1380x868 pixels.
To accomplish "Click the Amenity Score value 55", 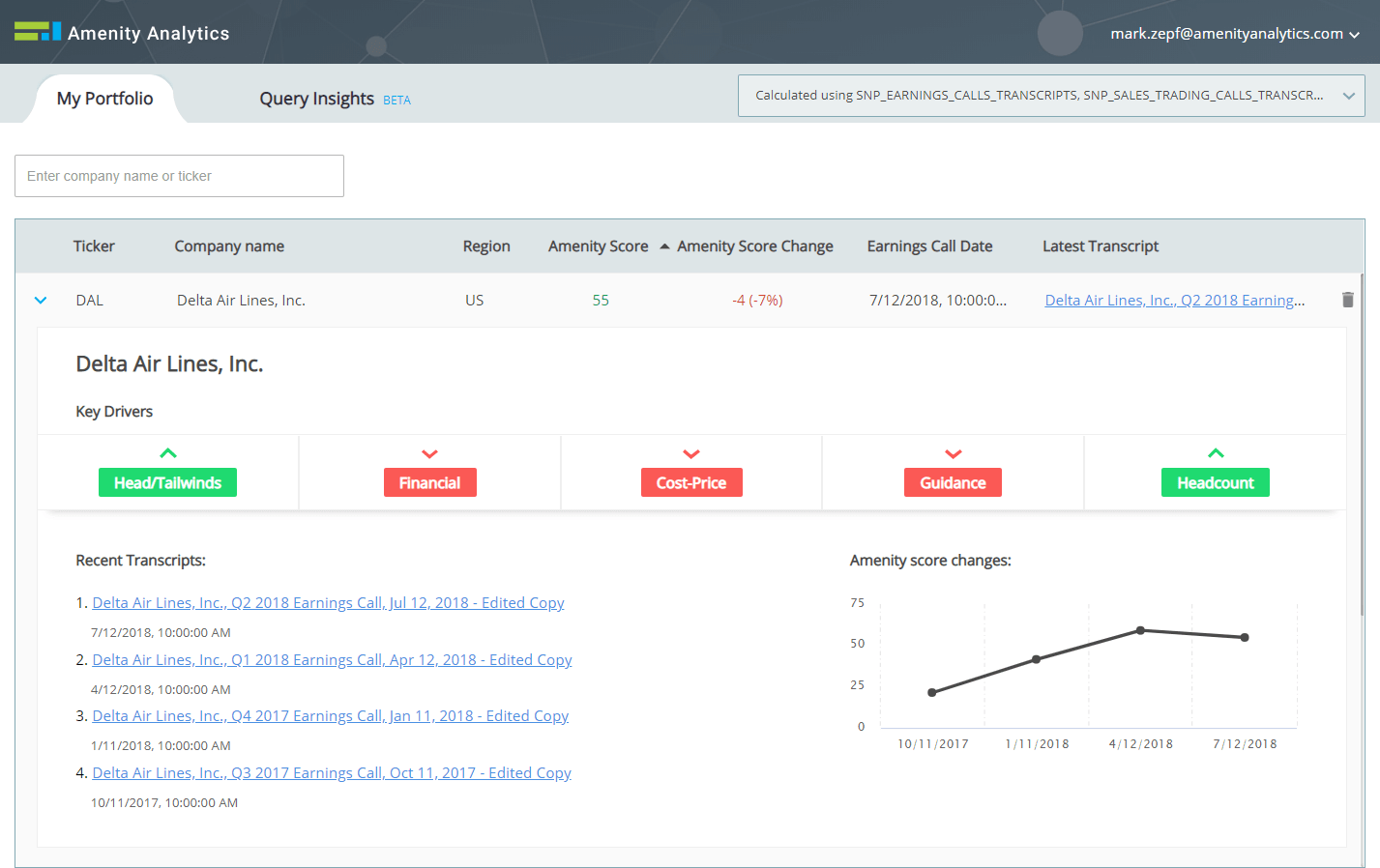I will coord(601,301).
